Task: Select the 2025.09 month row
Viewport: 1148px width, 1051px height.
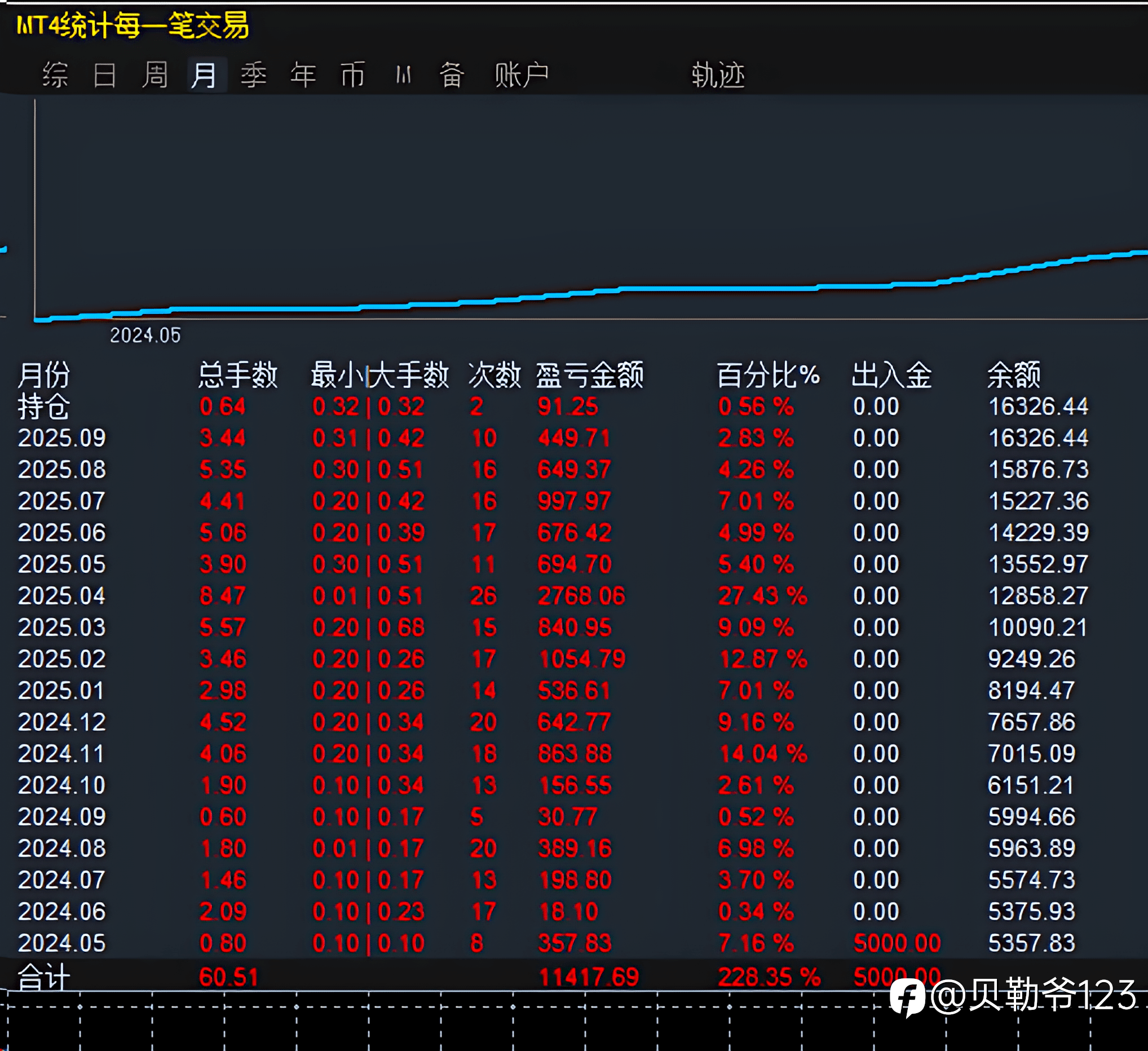Action: pyautogui.click(x=553, y=438)
